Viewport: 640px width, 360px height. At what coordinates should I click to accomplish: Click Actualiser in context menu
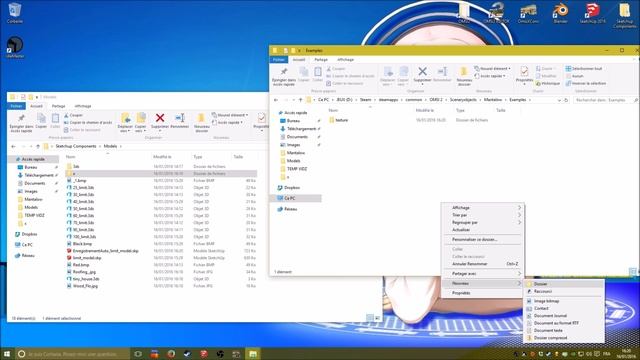point(482,230)
